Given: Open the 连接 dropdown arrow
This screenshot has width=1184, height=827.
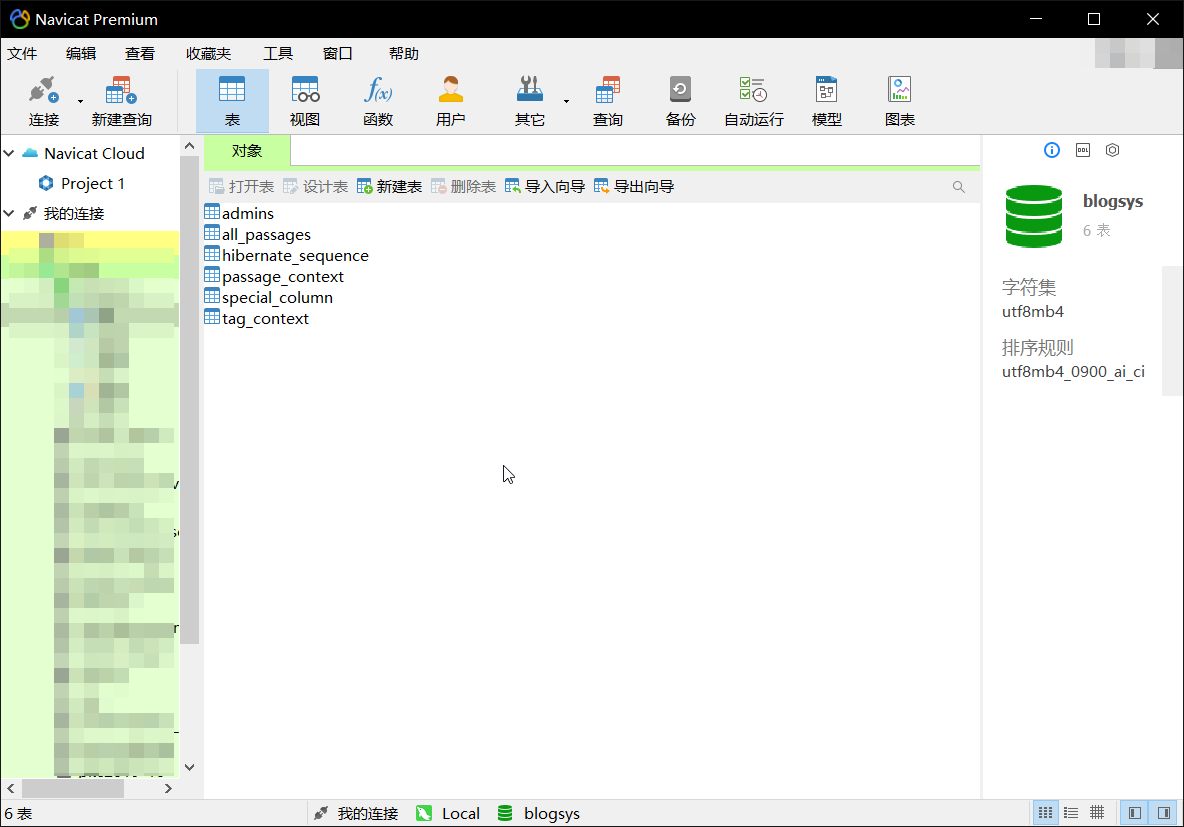Looking at the screenshot, I should click(x=80, y=101).
